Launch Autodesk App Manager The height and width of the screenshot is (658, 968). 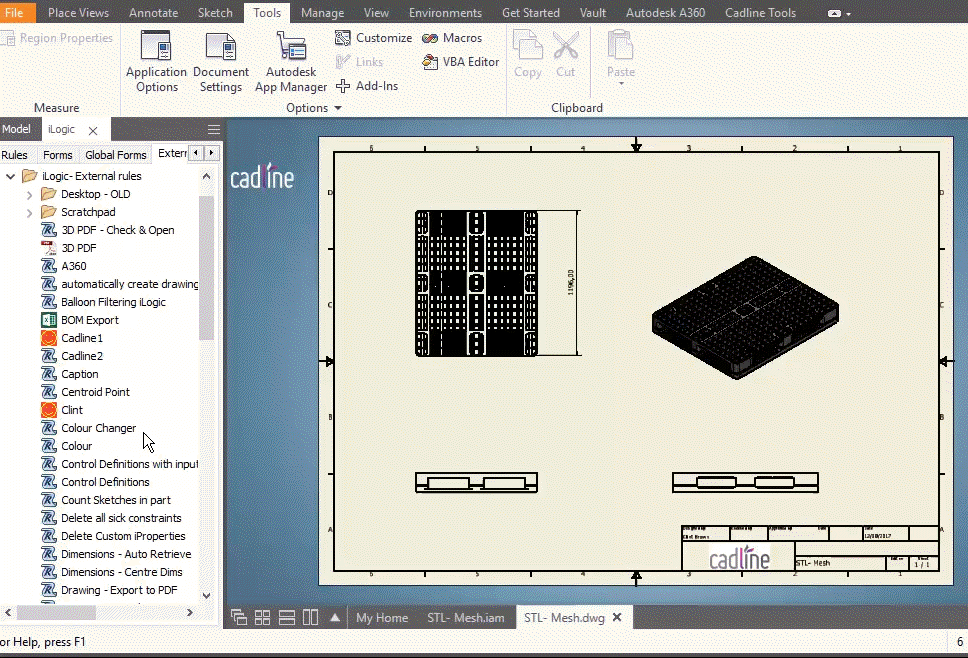tap(291, 62)
